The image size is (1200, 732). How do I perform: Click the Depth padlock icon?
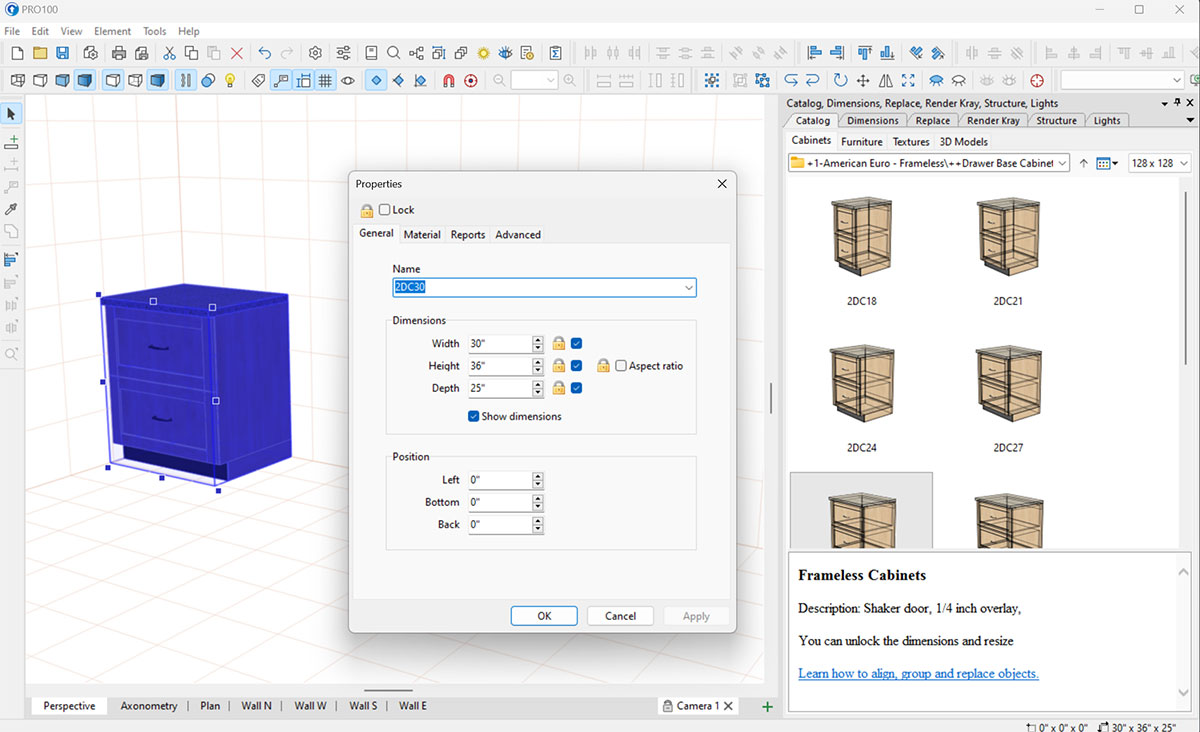(x=559, y=388)
